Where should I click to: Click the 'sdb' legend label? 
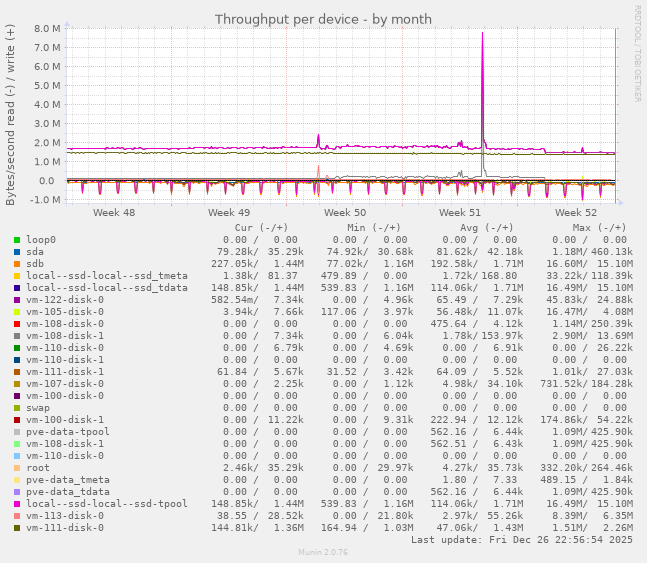(x=35, y=264)
